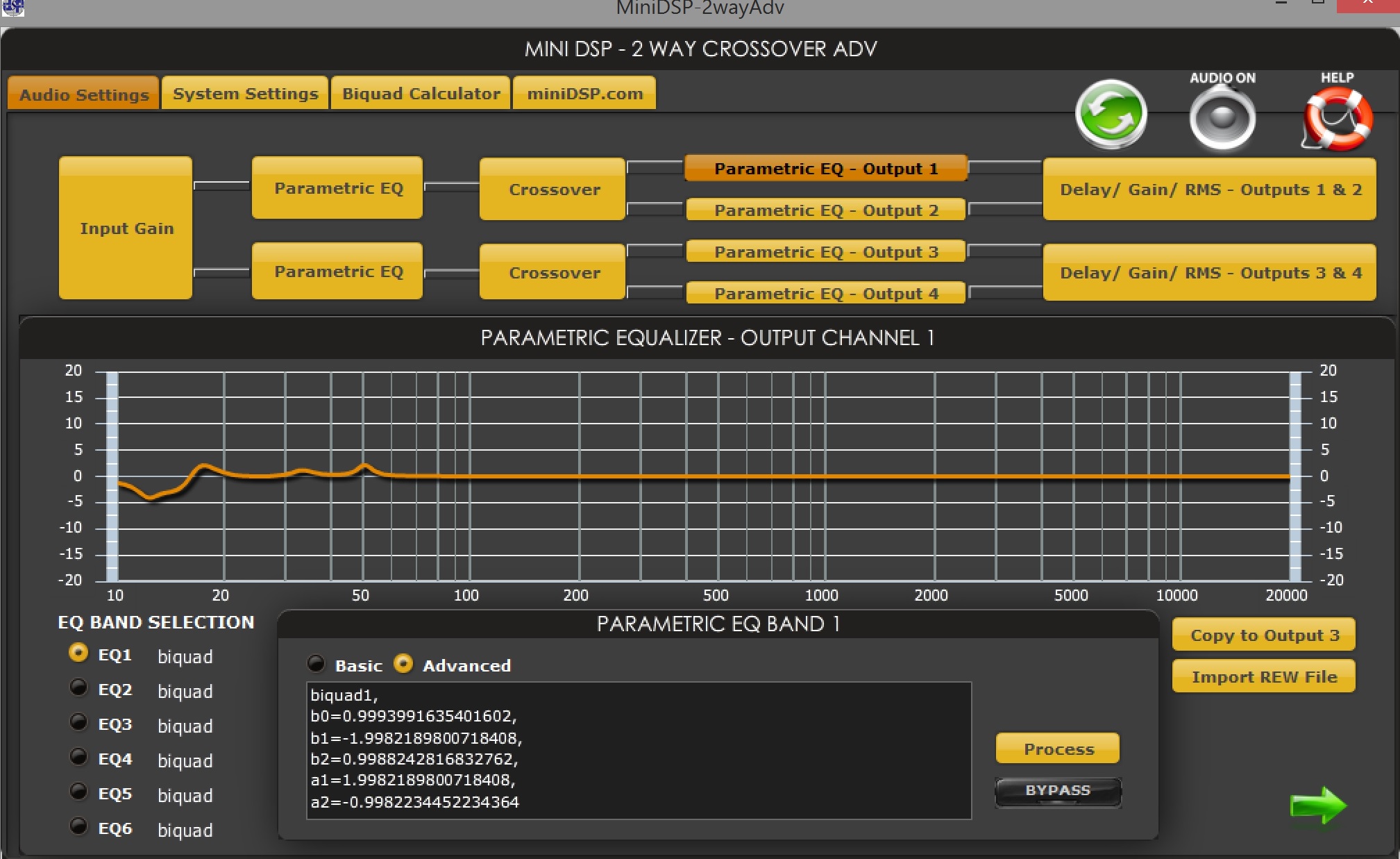Open the Input Gain block
1400x859 pixels.
pos(126,228)
